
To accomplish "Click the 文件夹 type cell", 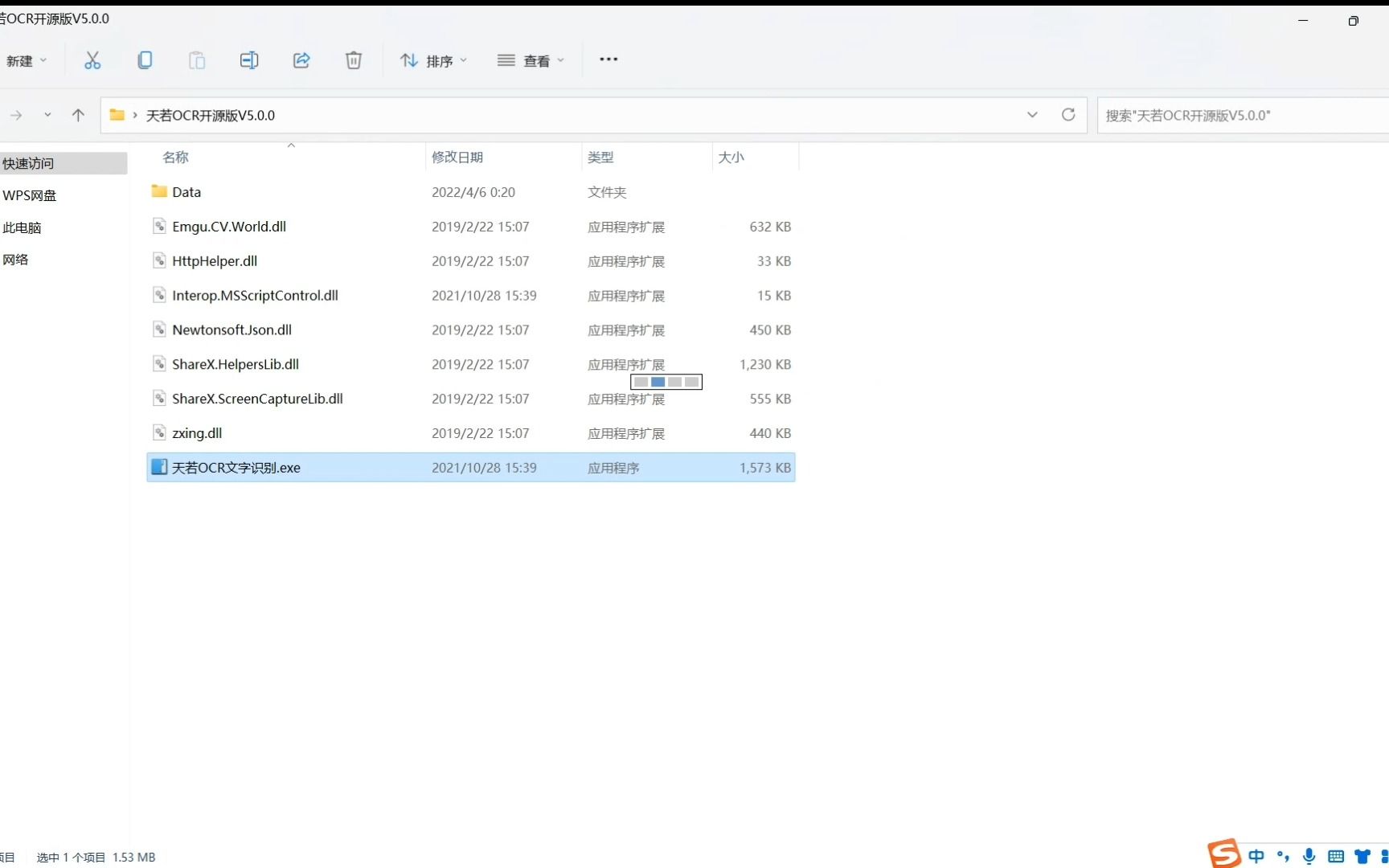I will (x=607, y=192).
